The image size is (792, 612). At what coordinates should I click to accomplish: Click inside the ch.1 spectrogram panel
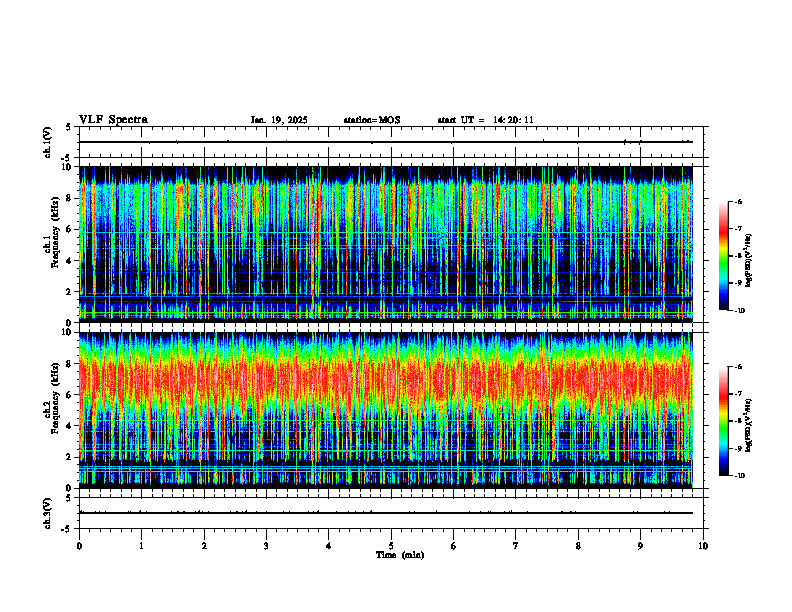coord(385,244)
